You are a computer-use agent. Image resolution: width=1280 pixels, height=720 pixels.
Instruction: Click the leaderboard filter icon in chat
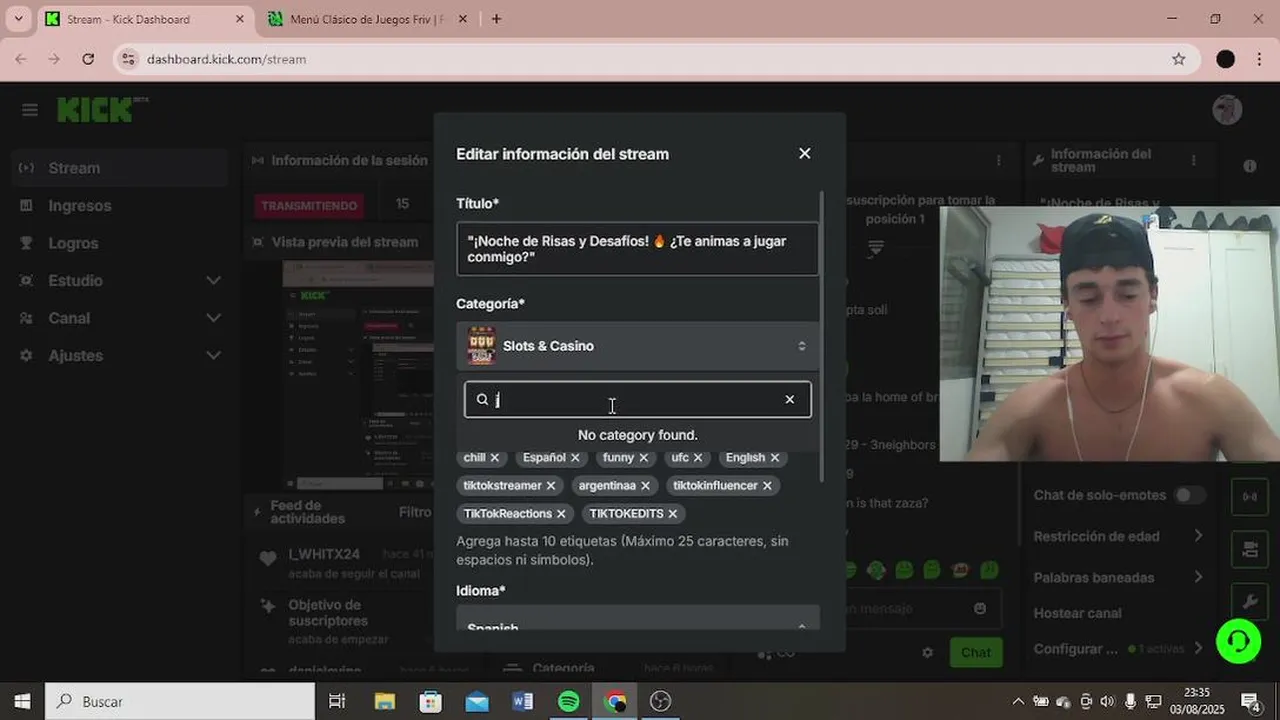[x=875, y=248]
